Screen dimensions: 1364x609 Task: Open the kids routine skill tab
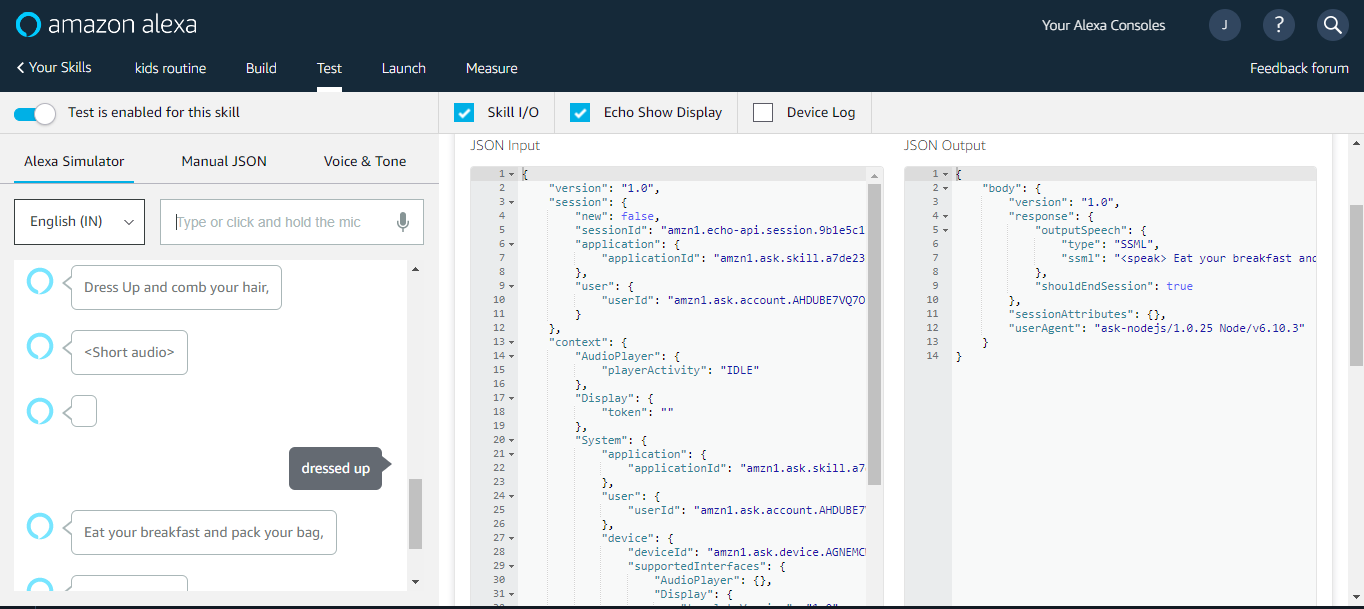click(170, 68)
